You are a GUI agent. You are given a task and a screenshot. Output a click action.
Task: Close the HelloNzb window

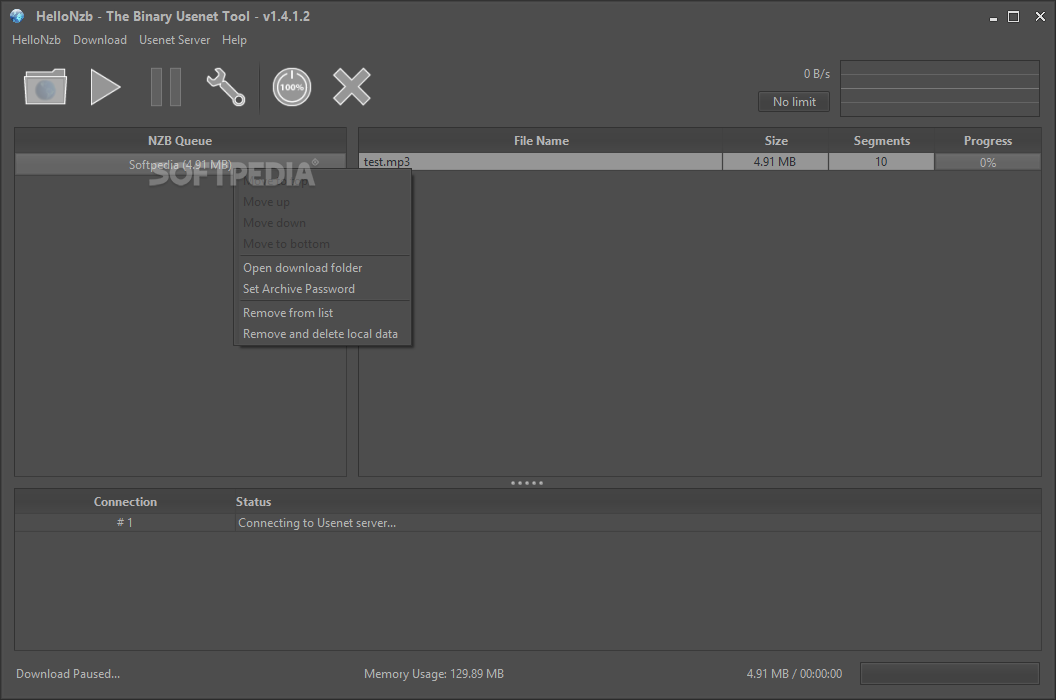pos(1040,17)
